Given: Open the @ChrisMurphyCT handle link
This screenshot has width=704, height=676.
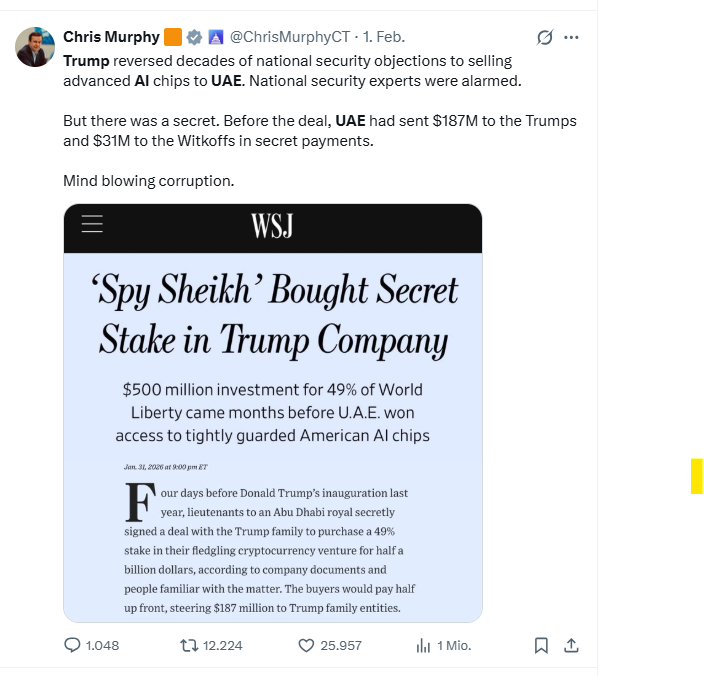Looking at the screenshot, I should 290,37.
